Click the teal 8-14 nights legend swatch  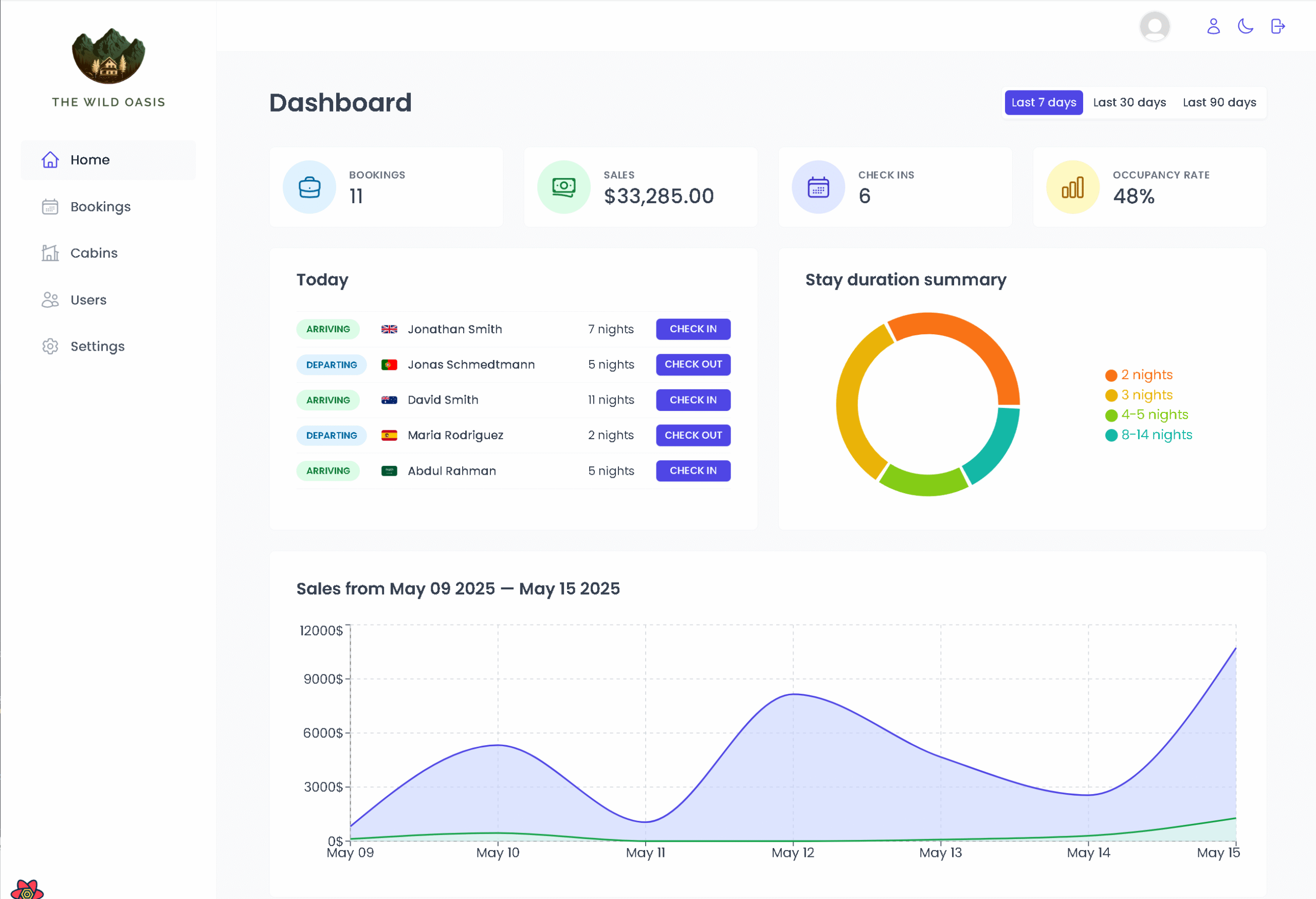tap(1111, 435)
